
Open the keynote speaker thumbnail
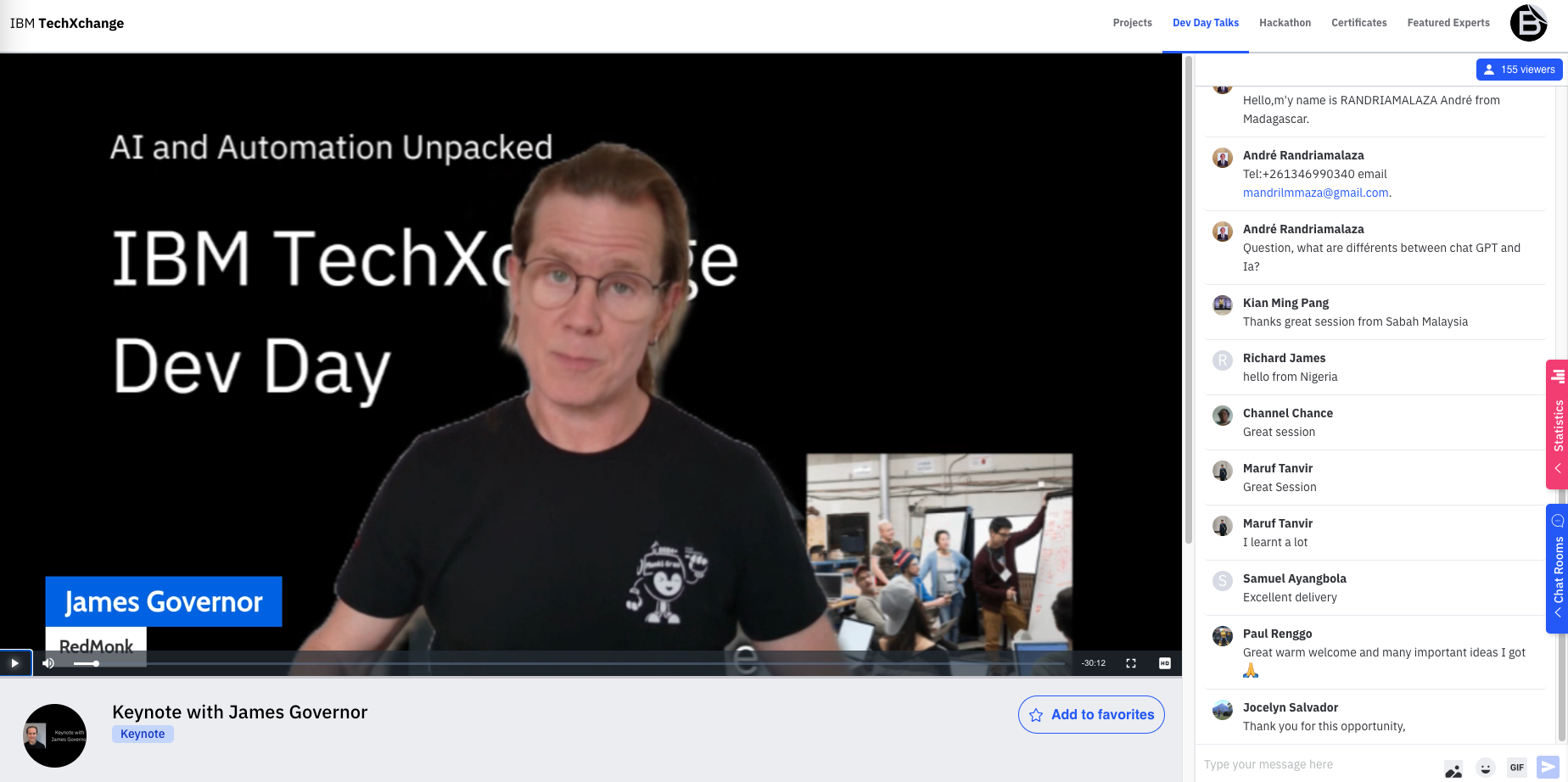pyautogui.click(x=54, y=735)
